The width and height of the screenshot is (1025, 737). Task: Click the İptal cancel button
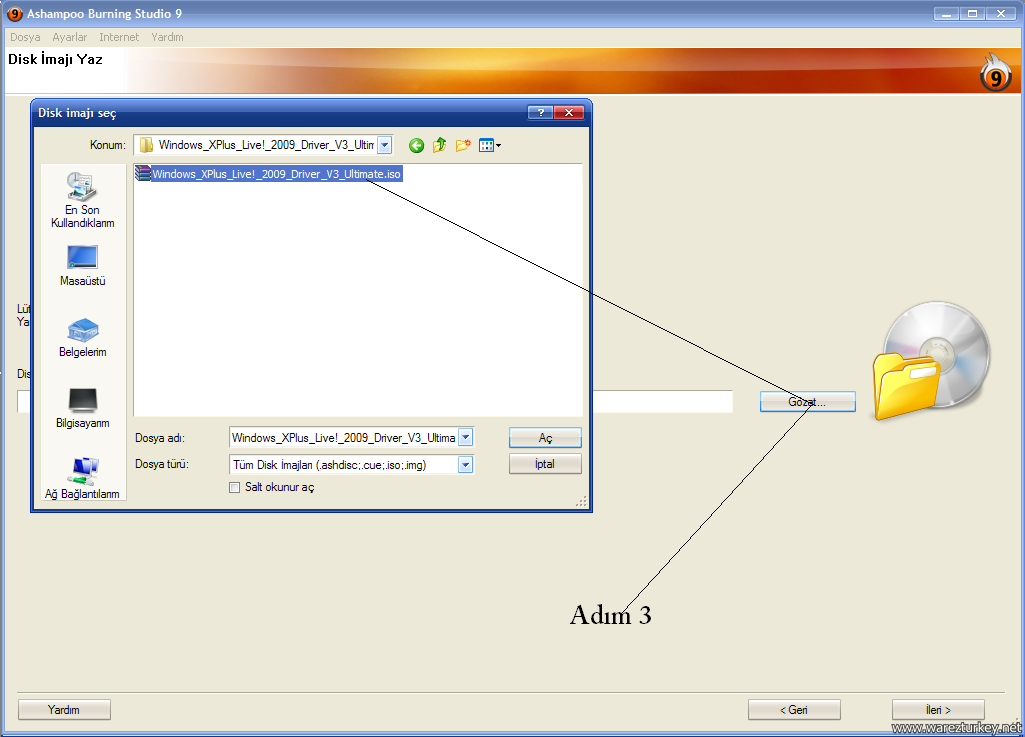coord(545,464)
